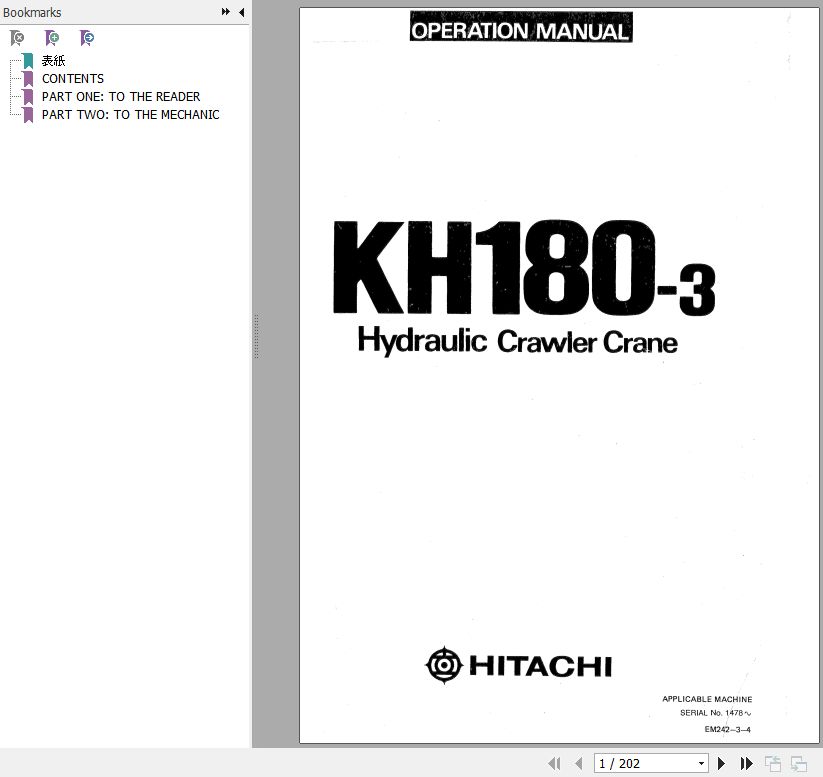Expand bookmarks panel options with double-arrow
This screenshot has height=777, width=823.
(x=226, y=12)
